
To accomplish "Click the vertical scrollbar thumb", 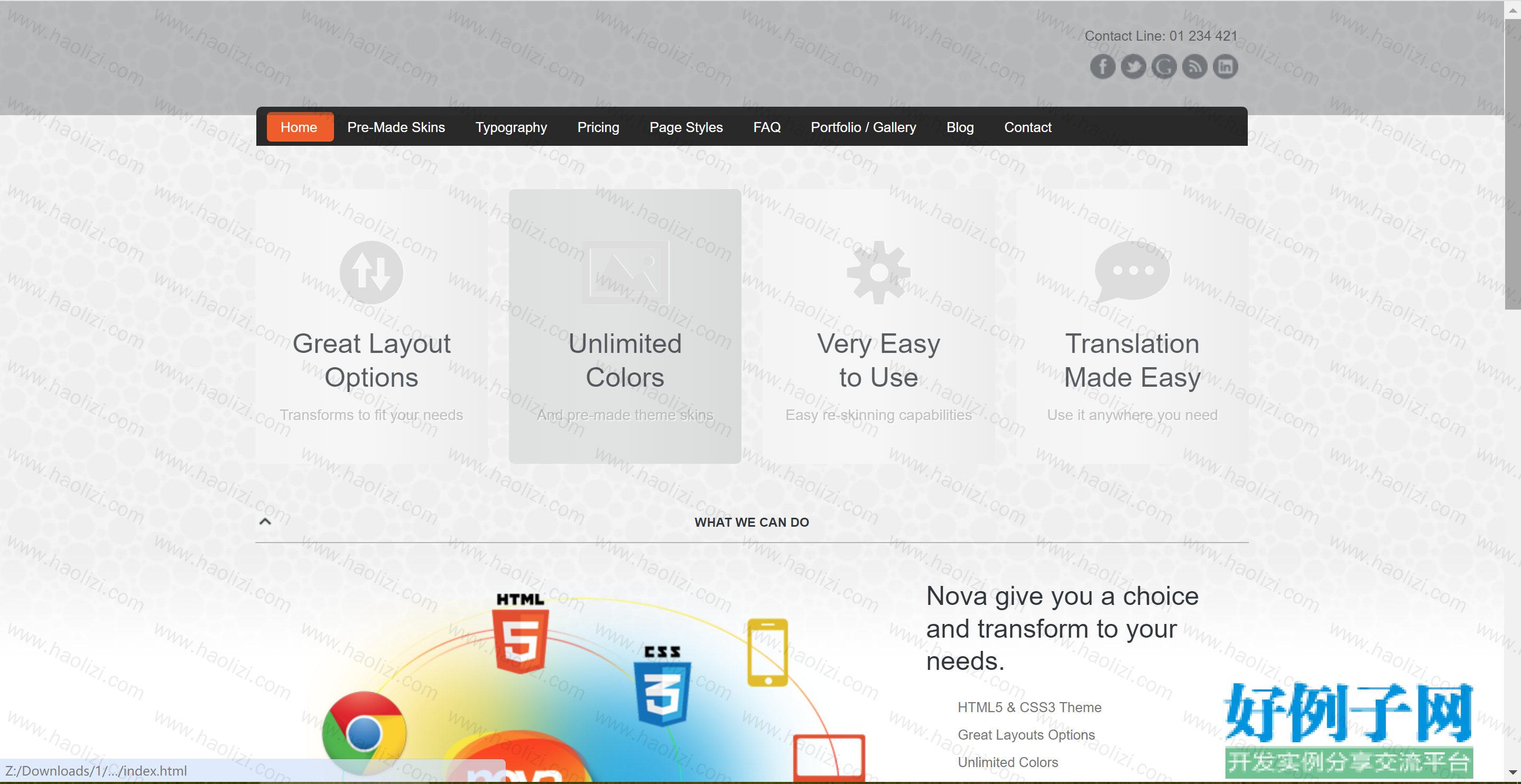I will pos(1513,164).
